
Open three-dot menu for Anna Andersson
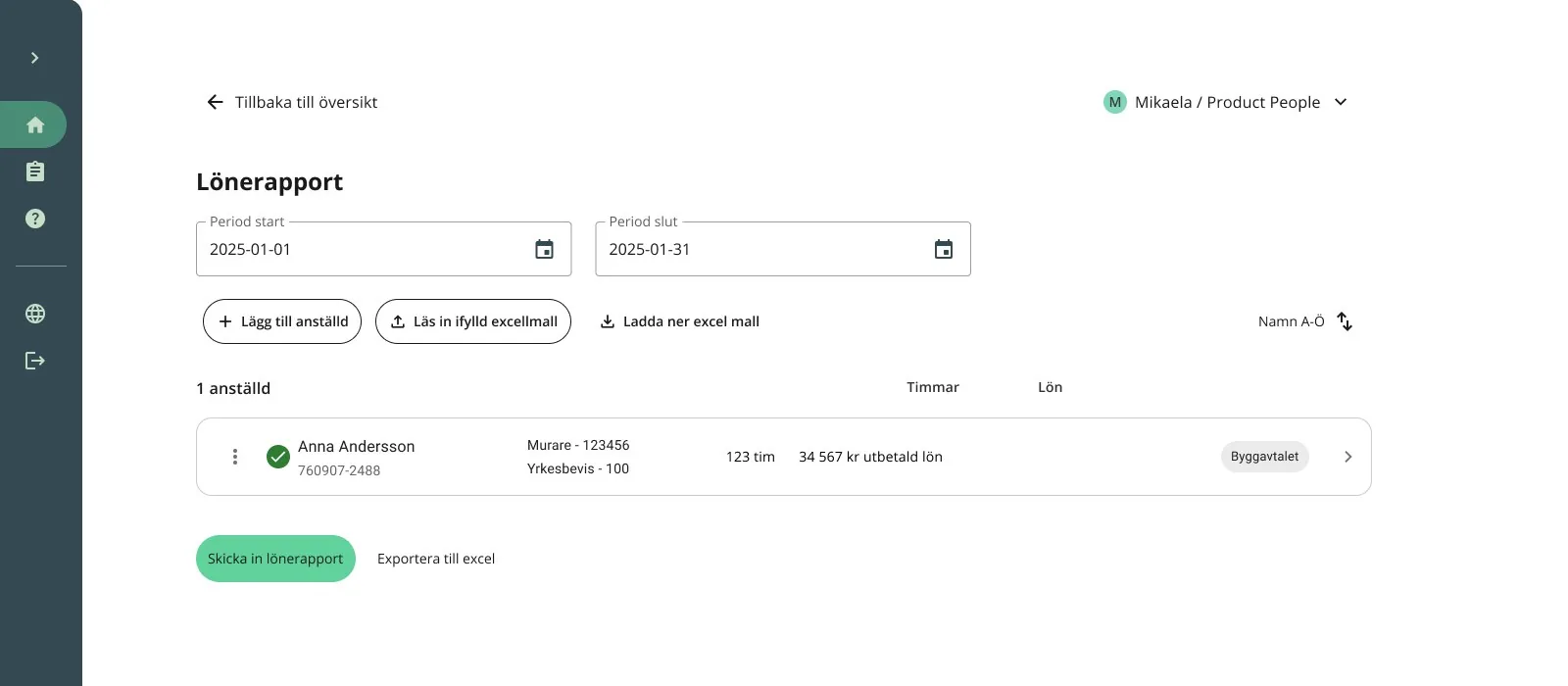[x=235, y=457]
